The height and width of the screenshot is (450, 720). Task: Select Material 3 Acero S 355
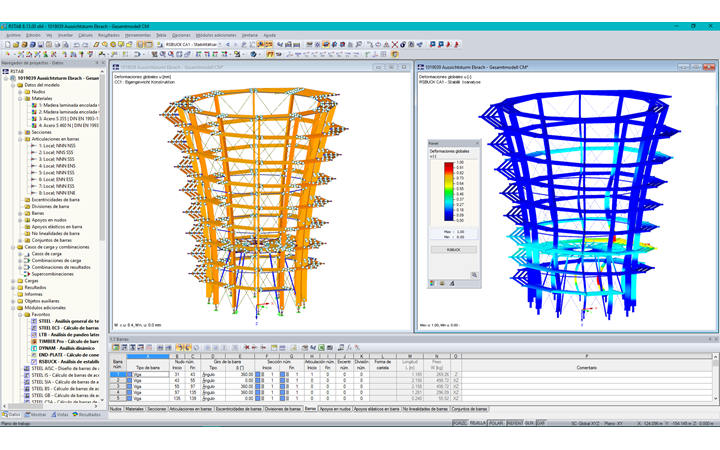(x=68, y=118)
